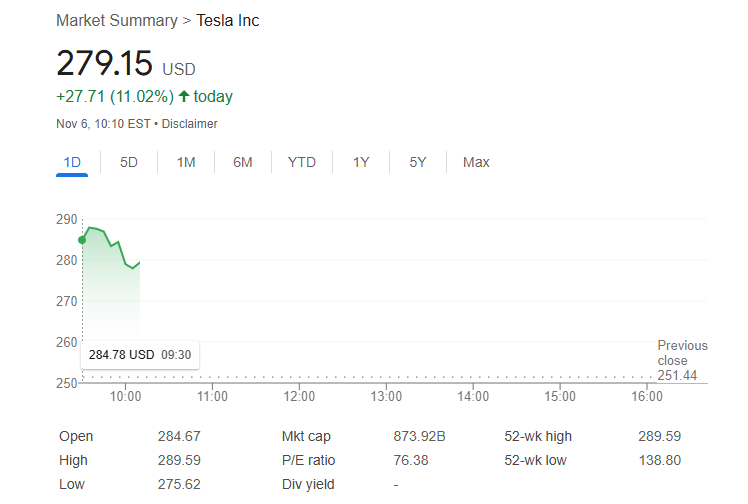The width and height of the screenshot is (748, 504).
Task: Open the Disclaimer link
Action: [190, 124]
